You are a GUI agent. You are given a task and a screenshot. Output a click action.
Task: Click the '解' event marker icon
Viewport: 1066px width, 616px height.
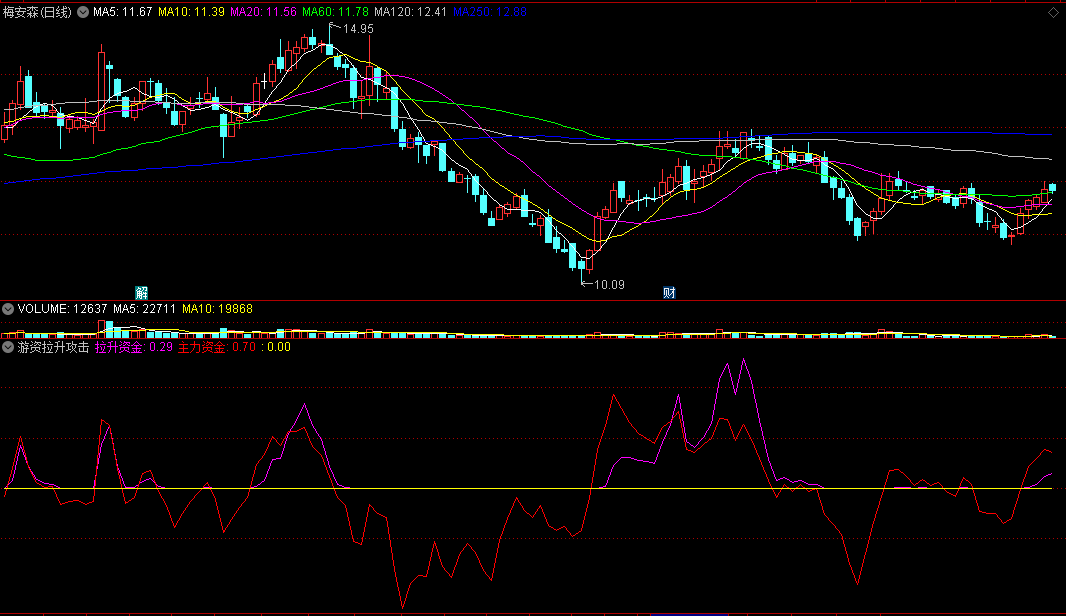coord(141,293)
